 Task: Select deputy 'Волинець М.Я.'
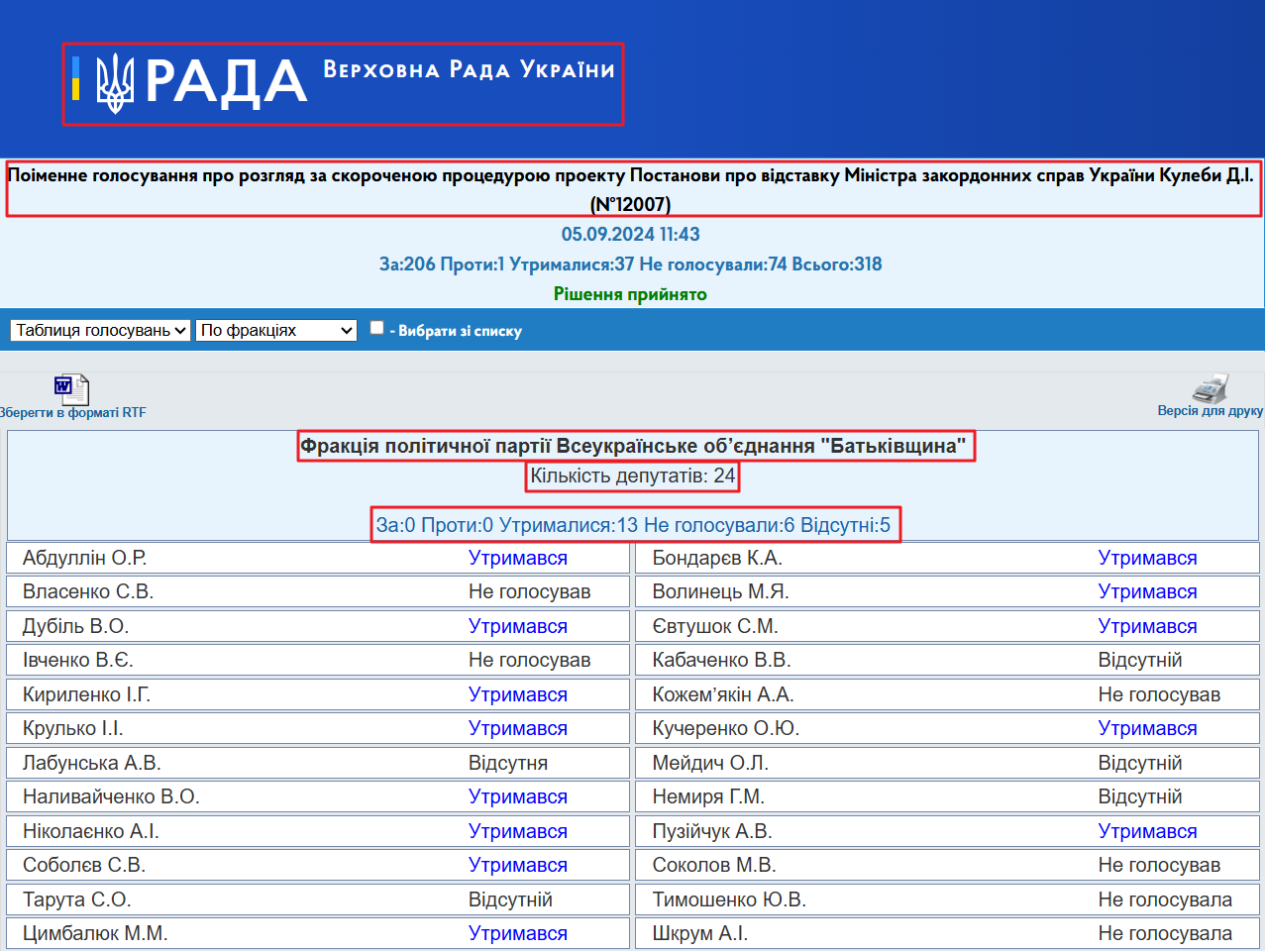click(720, 591)
